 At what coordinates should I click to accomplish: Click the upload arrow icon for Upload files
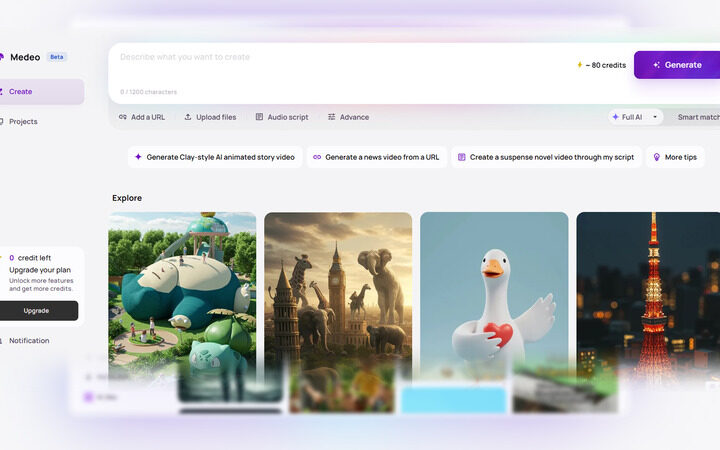(188, 117)
